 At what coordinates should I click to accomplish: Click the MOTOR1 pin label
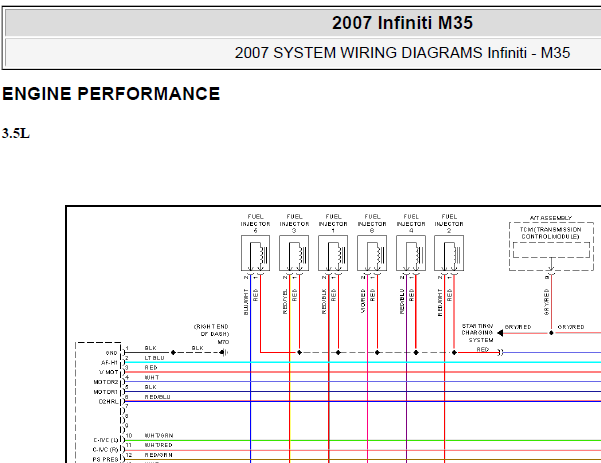coord(106,392)
